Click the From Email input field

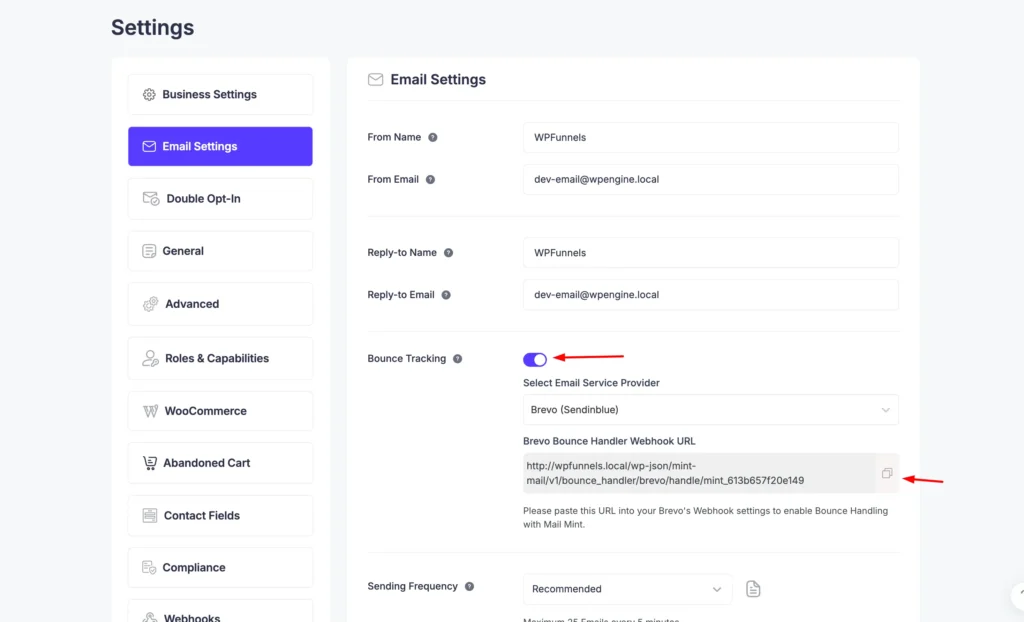pyautogui.click(x=710, y=179)
